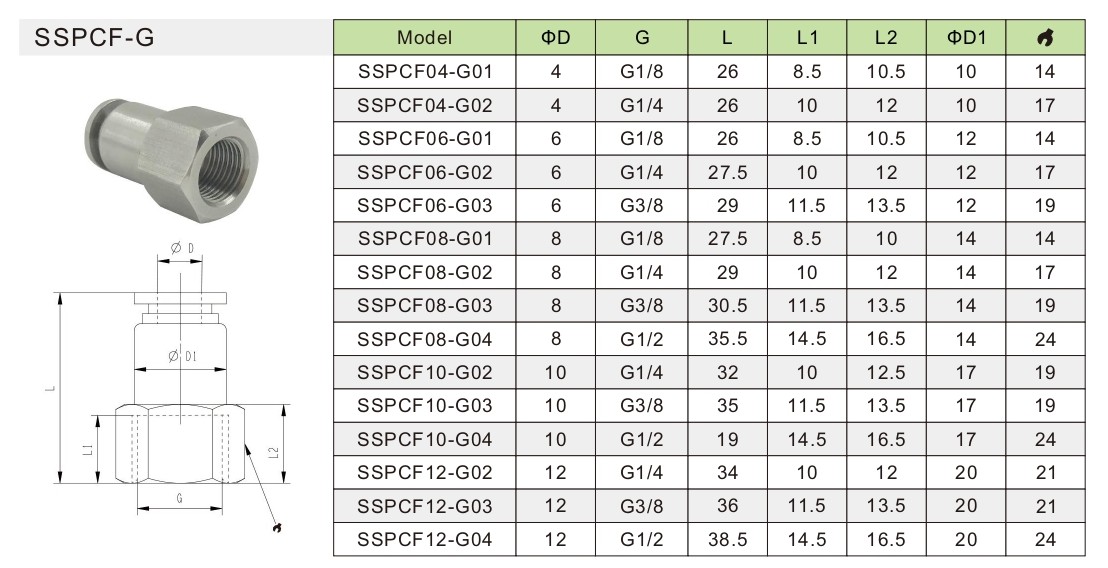Image resolution: width=1108 pixels, height=568 pixels.
Task: Select the L1 column header
Action: tap(808, 38)
